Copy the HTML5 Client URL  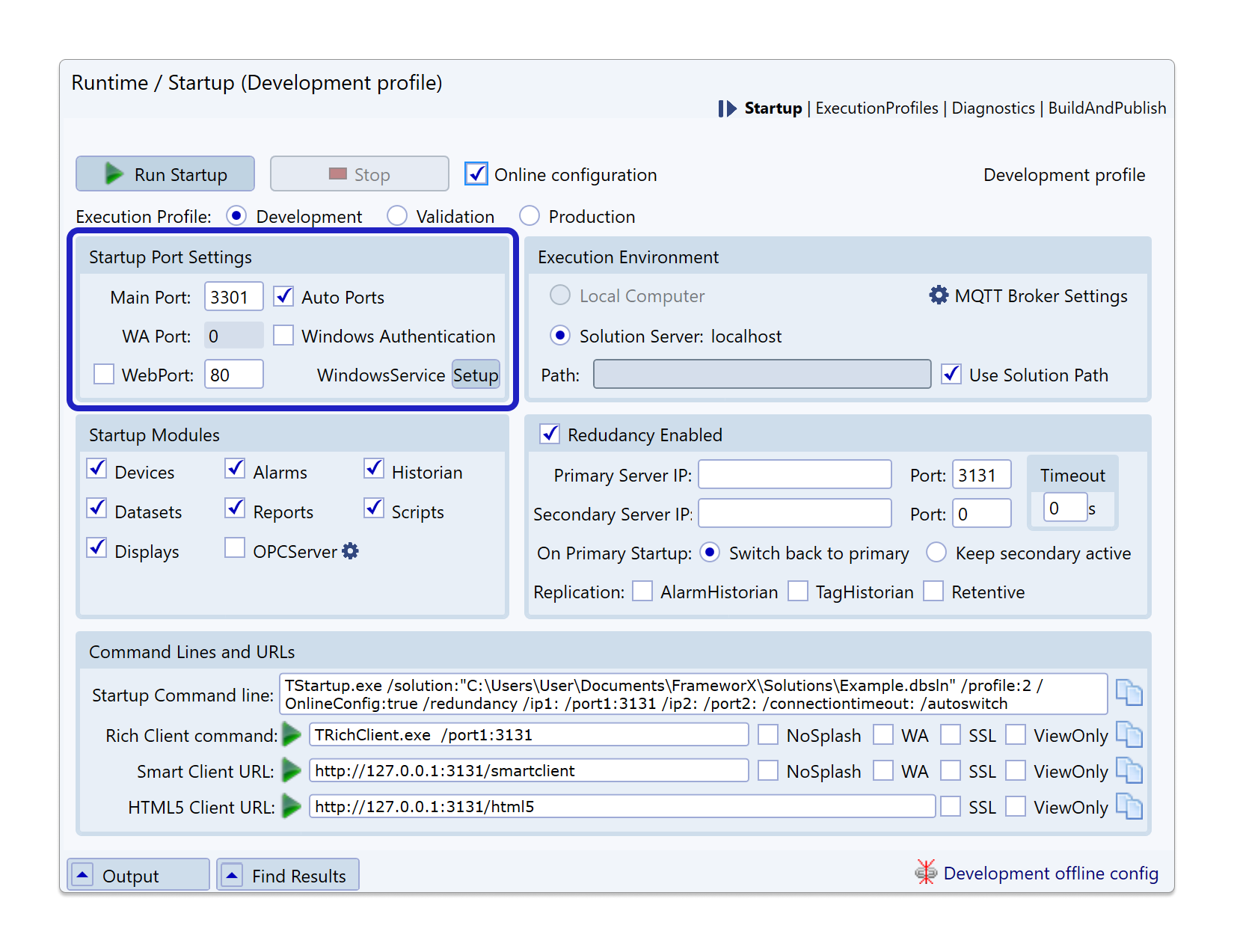[x=1129, y=806]
